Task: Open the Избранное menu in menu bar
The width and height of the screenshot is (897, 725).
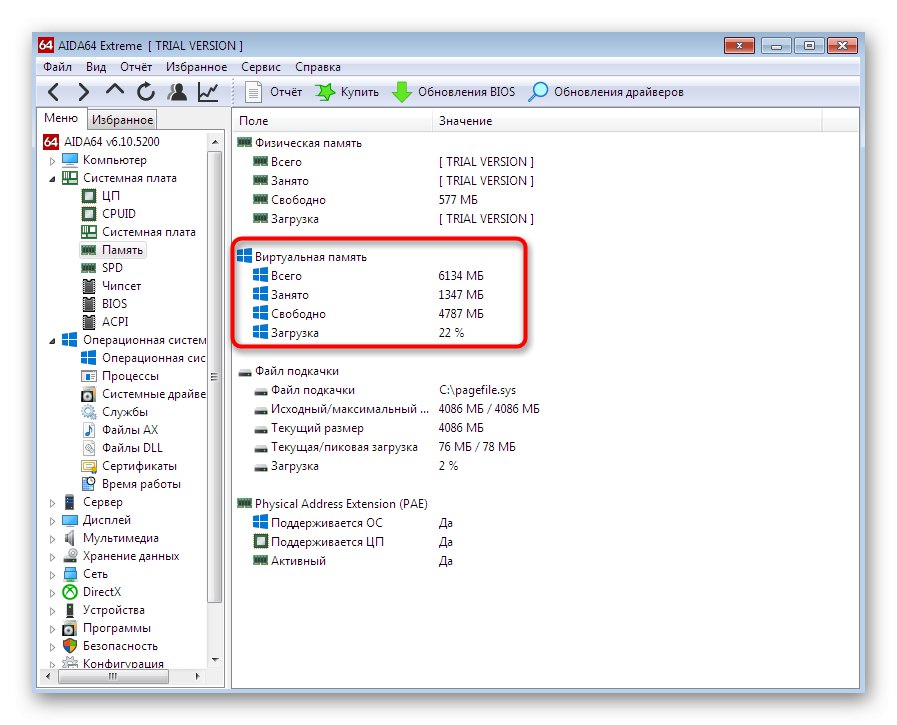Action: pyautogui.click(x=196, y=67)
